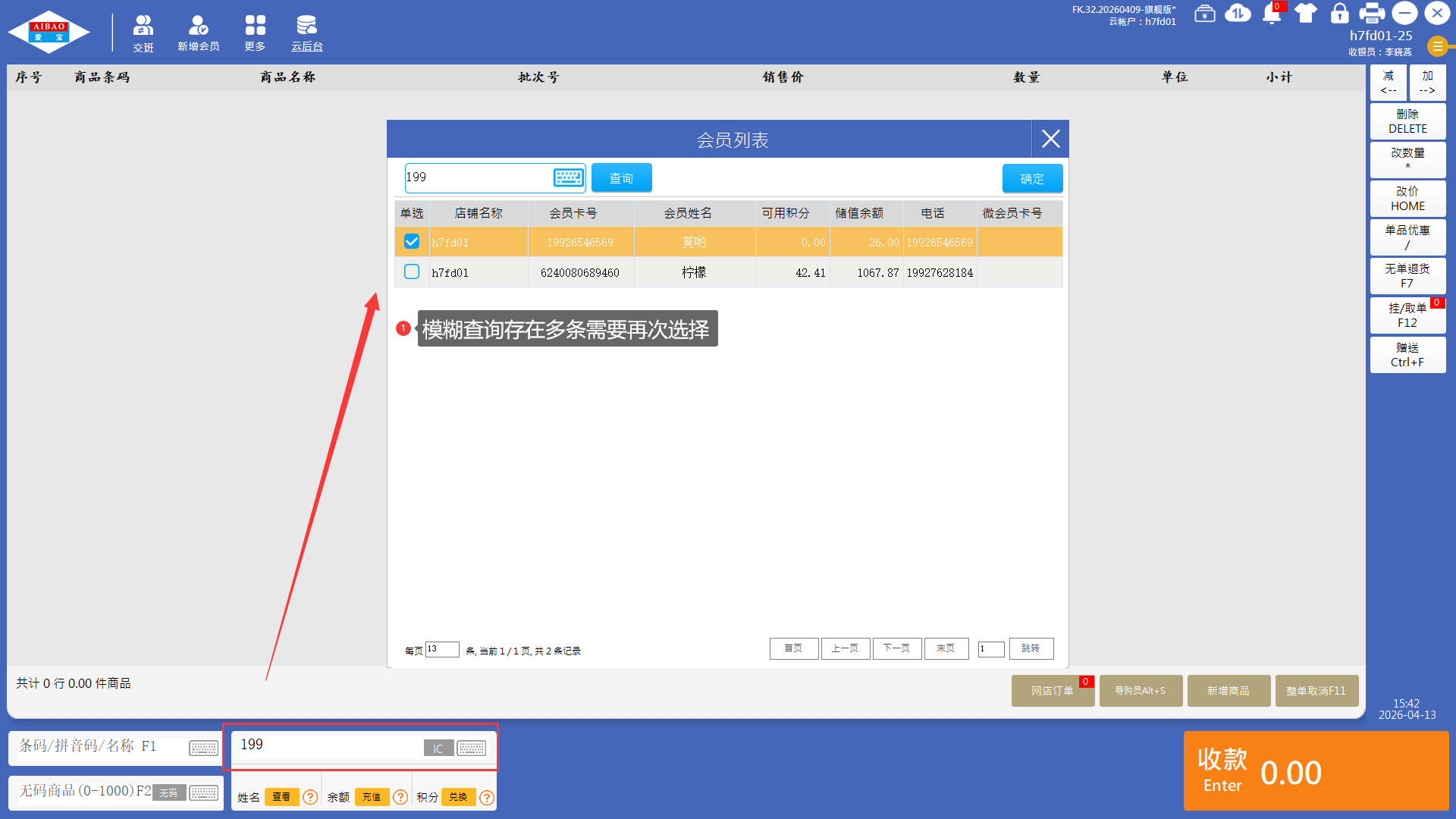Click the notification bell icon
This screenshot has width=1456, height=819.
(1272, 14)
